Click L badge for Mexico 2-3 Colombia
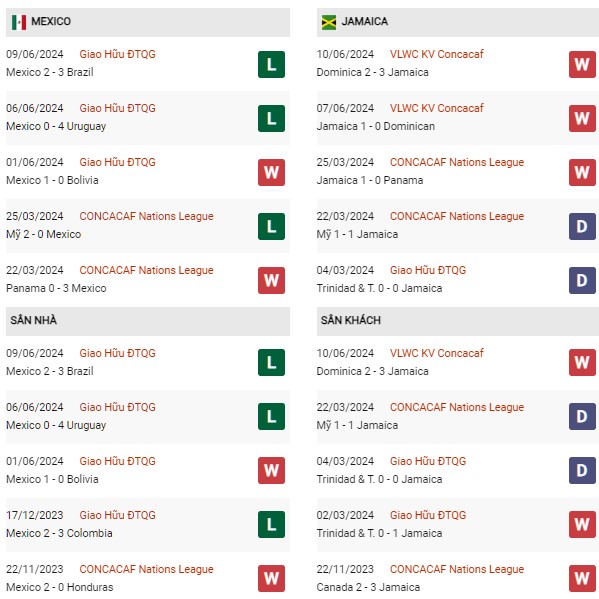 tap(271, 525)
